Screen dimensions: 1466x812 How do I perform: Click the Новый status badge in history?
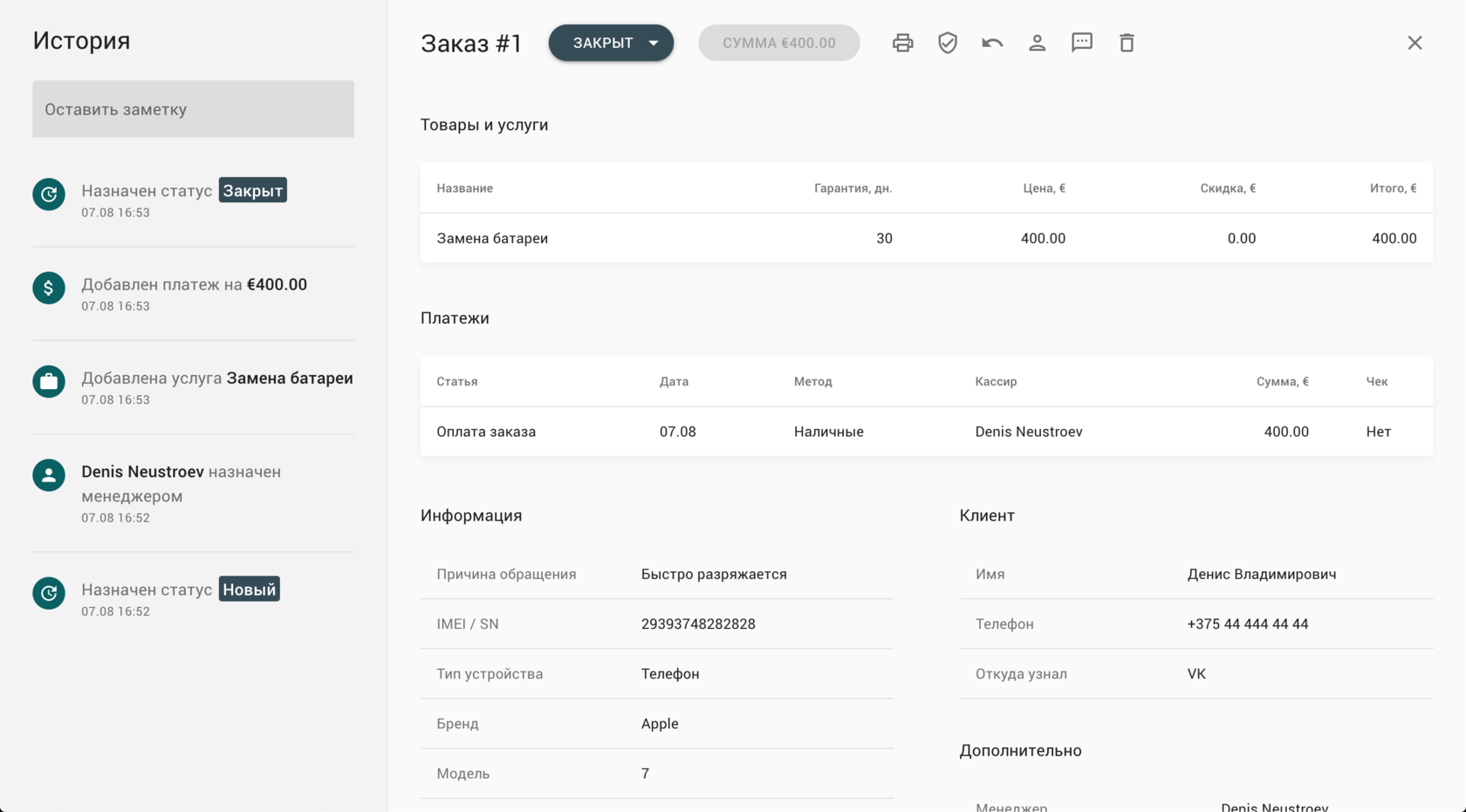tap(249, 590)
